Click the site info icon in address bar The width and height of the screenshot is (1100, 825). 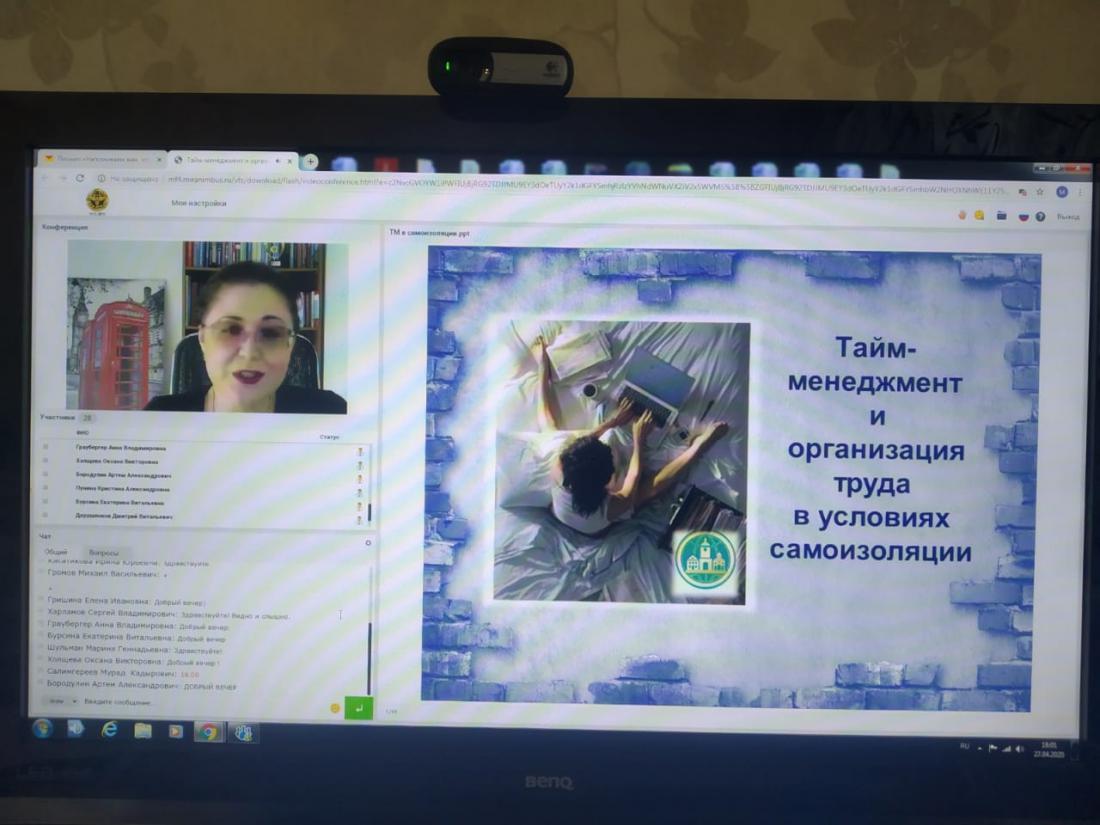tap(102, 179)
